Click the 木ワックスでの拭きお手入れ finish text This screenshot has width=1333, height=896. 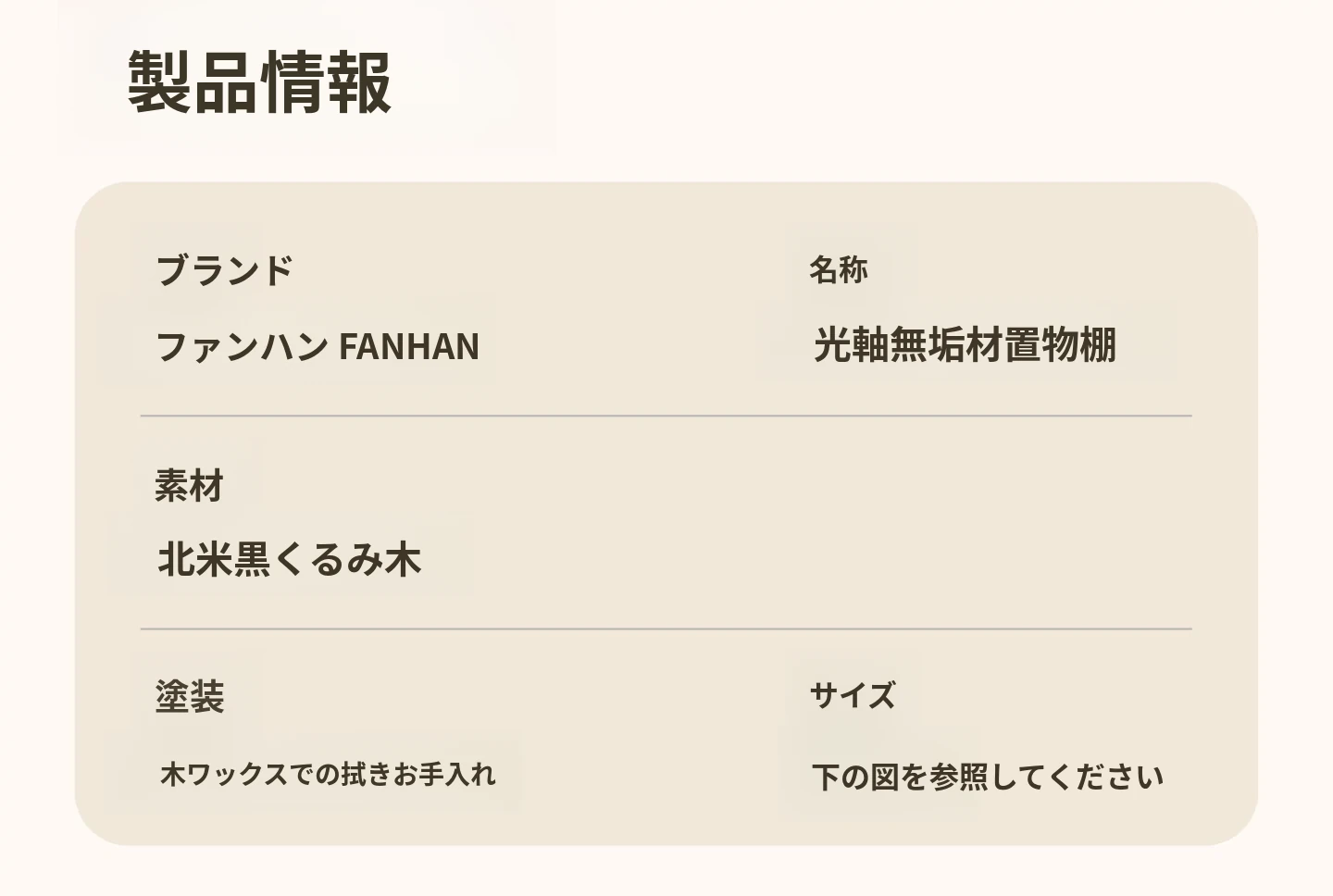[328, 774]
